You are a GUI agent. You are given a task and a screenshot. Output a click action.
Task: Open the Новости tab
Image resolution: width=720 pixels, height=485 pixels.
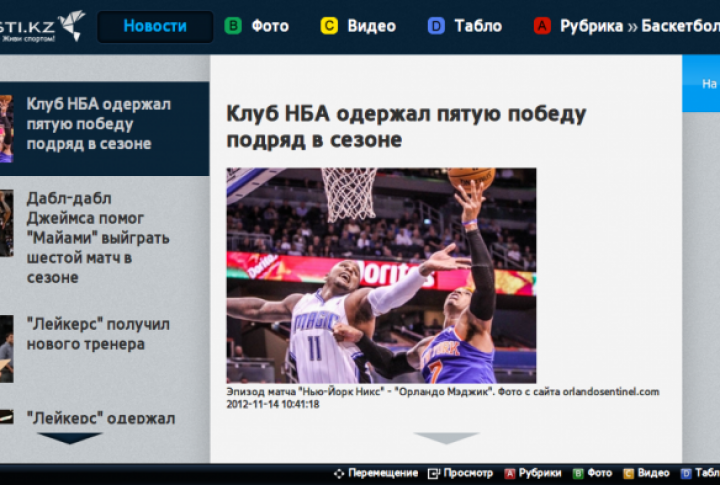click(x=155, y=27)
